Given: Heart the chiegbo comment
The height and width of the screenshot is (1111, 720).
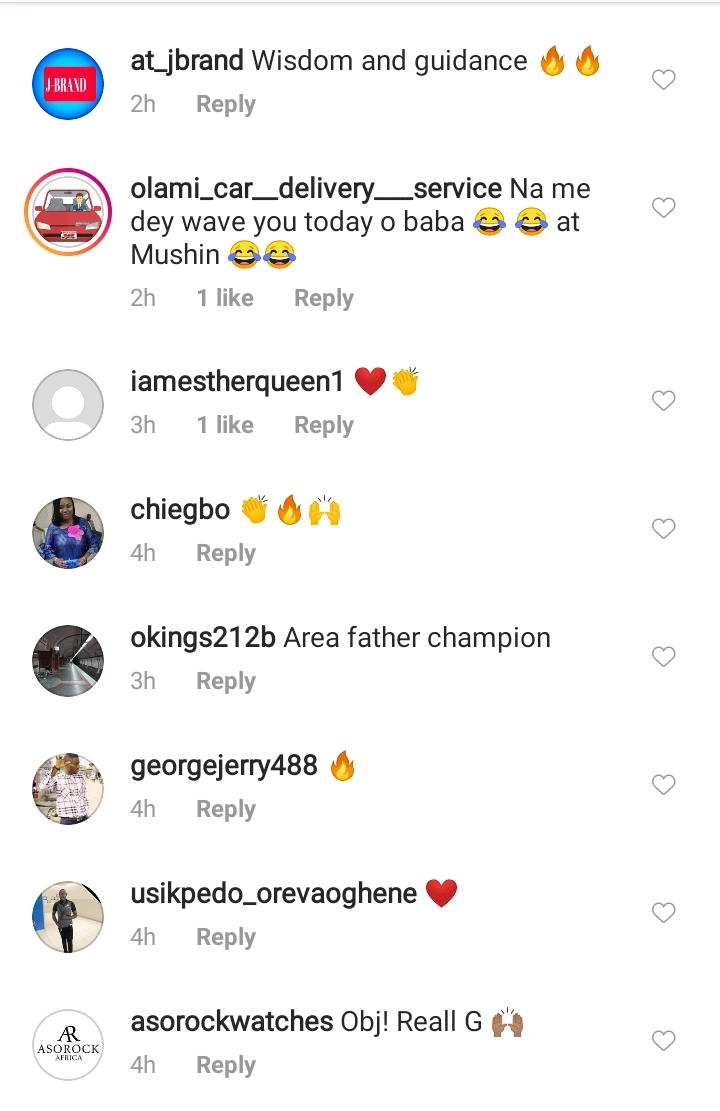Looking at the screenshot, I should tap(664, 529).
